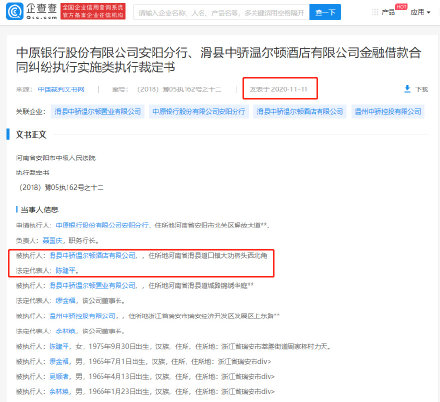Click the 查一下 search button
The image size is (440, 402).
point(325,12)
